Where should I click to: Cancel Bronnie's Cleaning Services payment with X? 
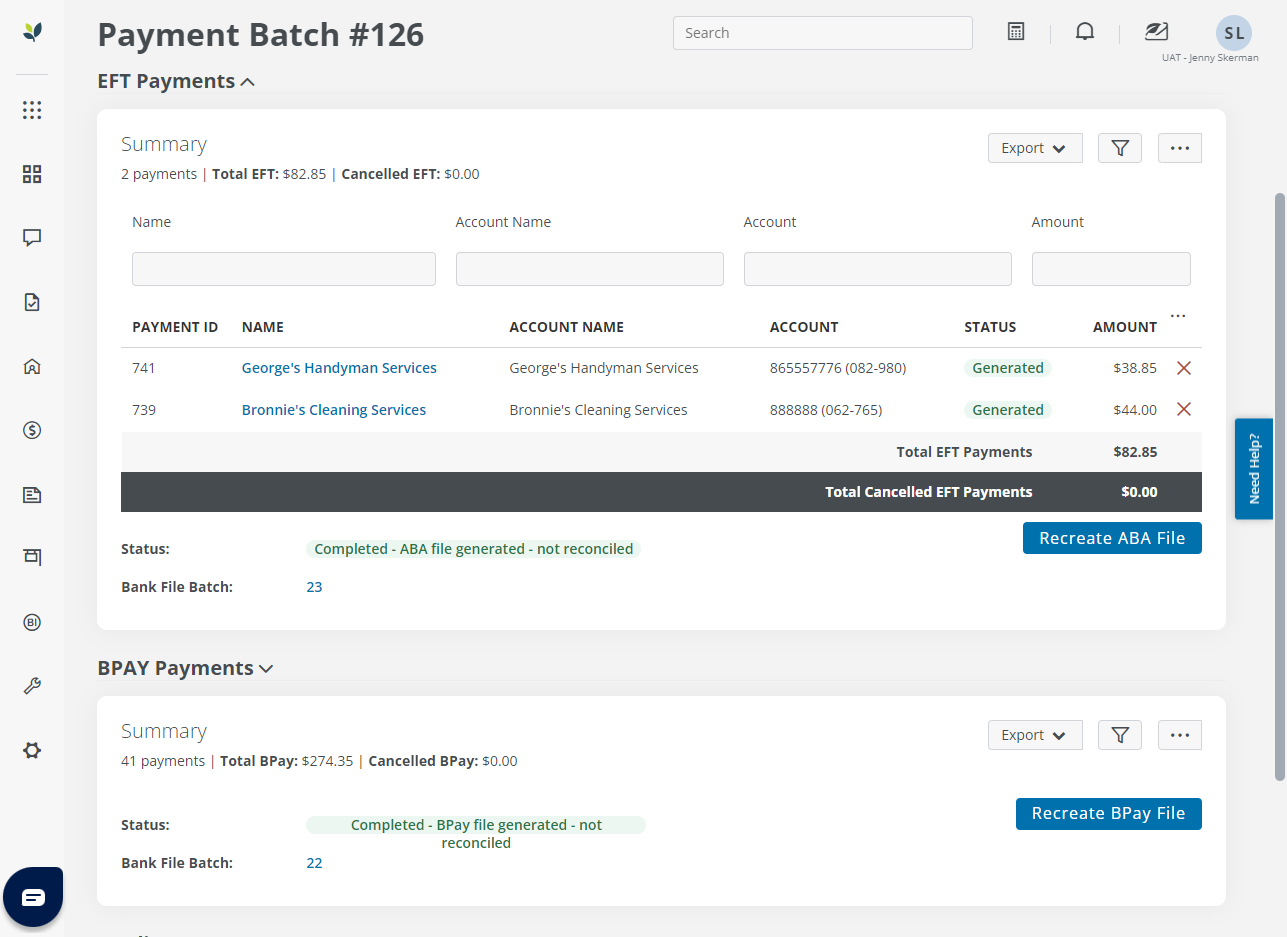pos(1184,409)
